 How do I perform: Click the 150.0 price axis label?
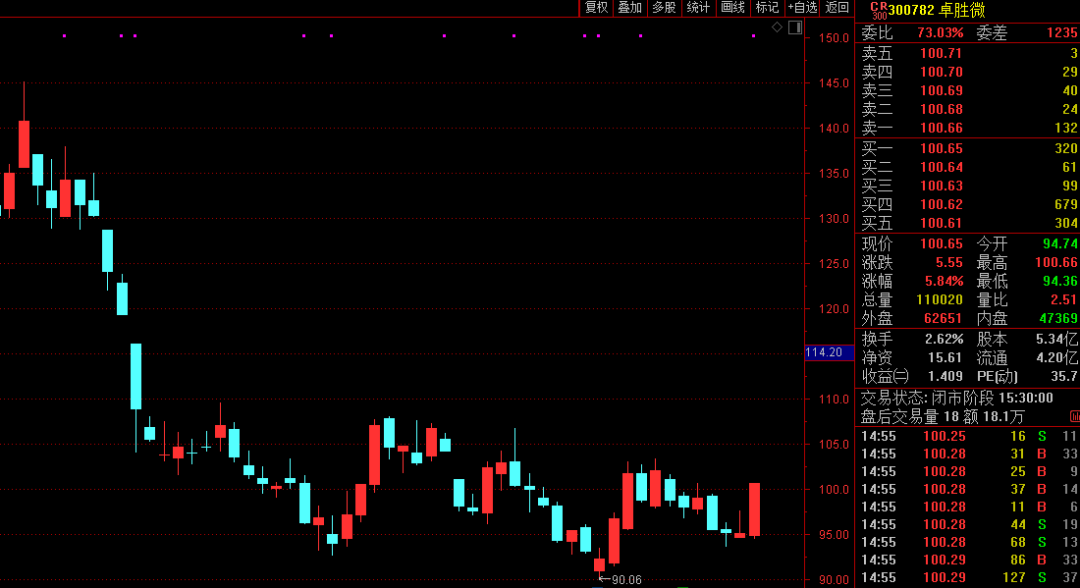[x=833, y=38]
